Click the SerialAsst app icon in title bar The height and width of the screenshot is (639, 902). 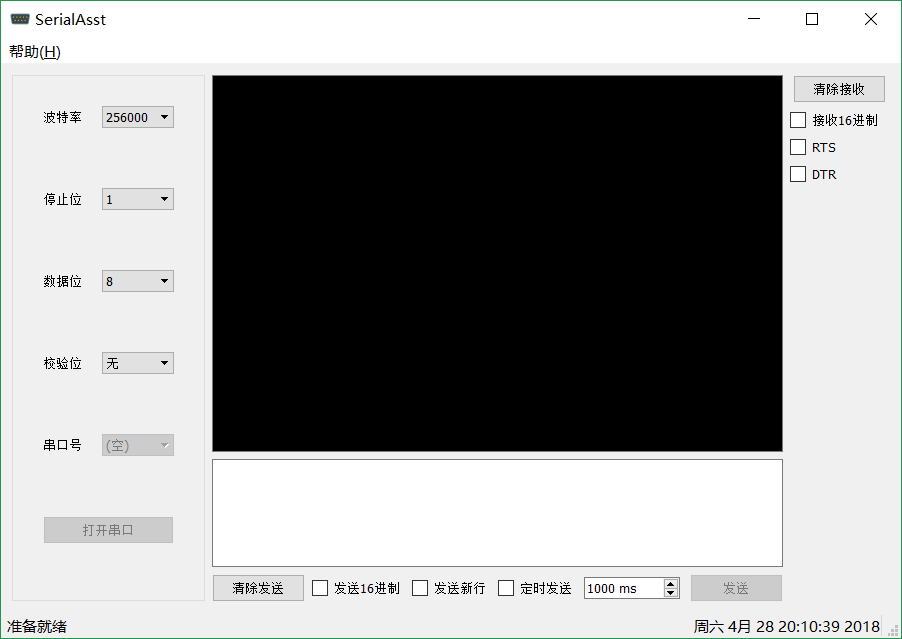point(20,19)
